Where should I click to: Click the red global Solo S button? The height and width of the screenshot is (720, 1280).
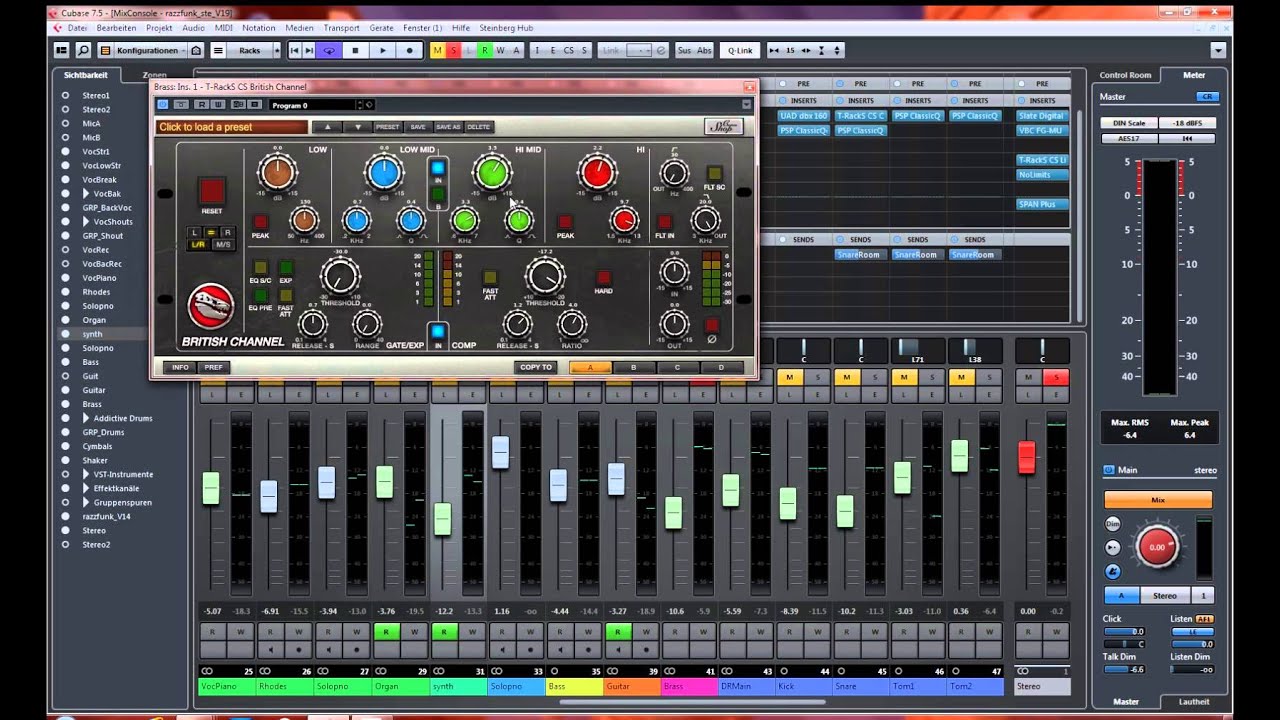pos(454,50)
